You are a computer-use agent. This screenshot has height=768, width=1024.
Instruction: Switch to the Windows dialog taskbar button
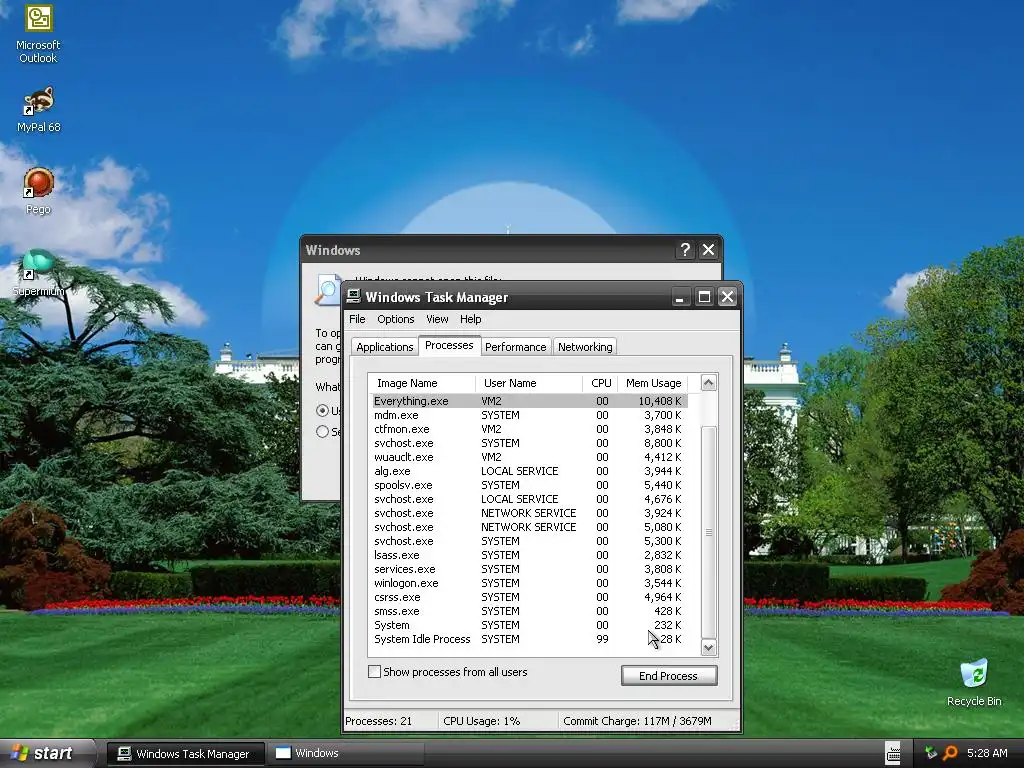pos(346,753)
